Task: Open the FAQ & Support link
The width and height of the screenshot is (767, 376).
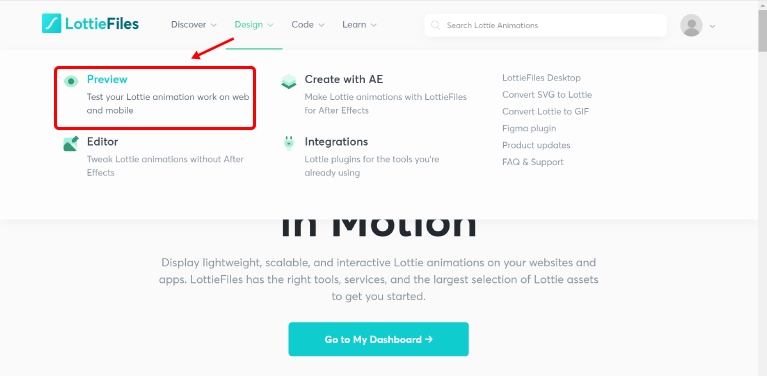Action: pos(533,162)
